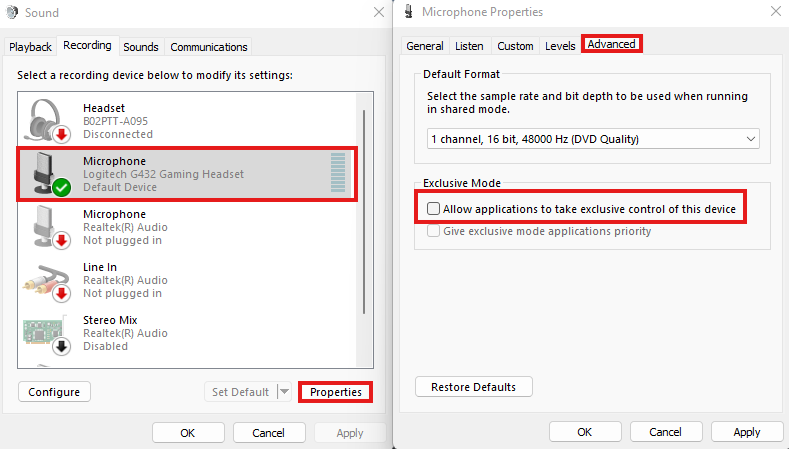Apply changes in Microphone Properties

747,432
